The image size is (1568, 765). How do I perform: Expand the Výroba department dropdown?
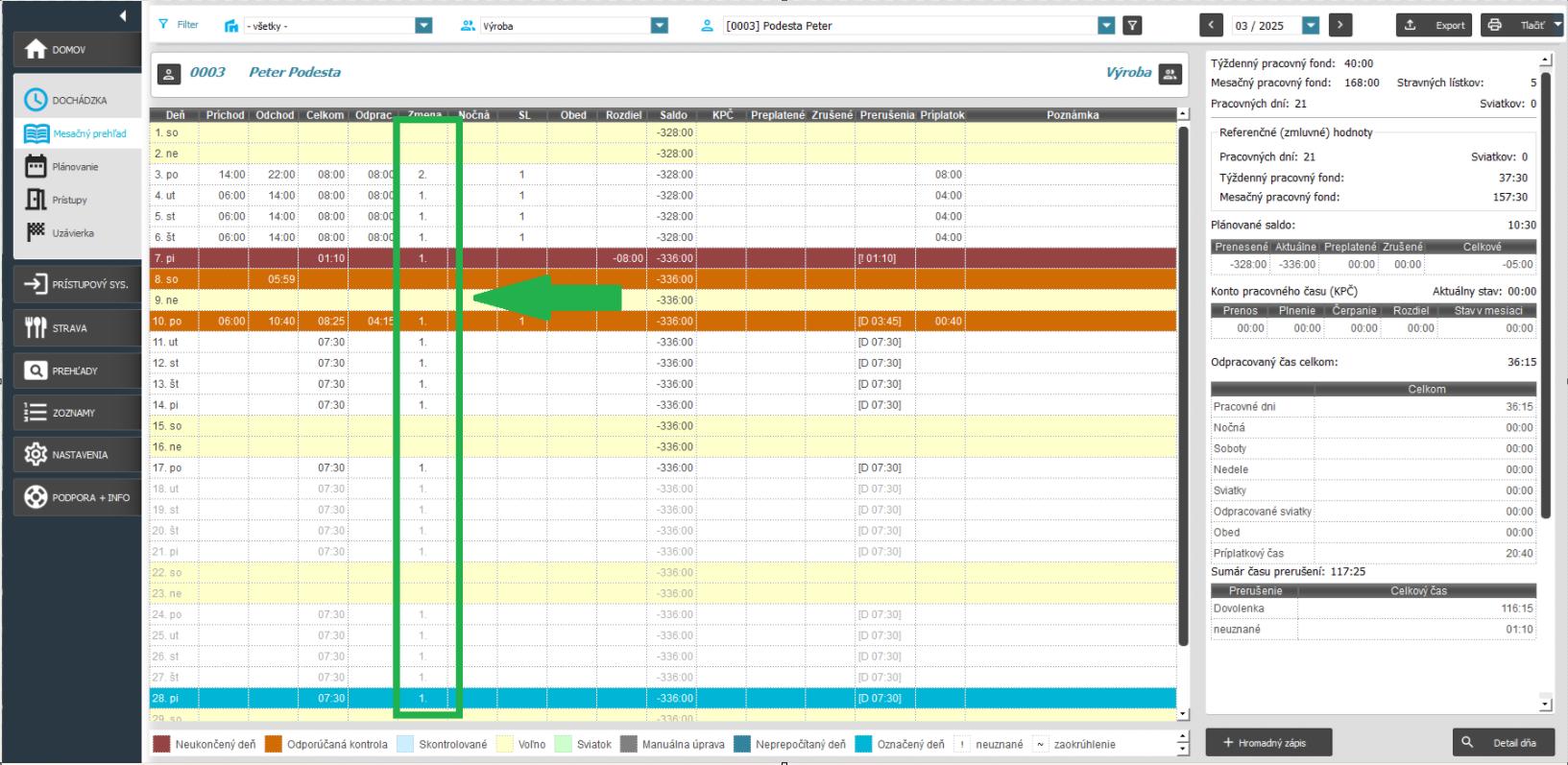click(659, 26)
